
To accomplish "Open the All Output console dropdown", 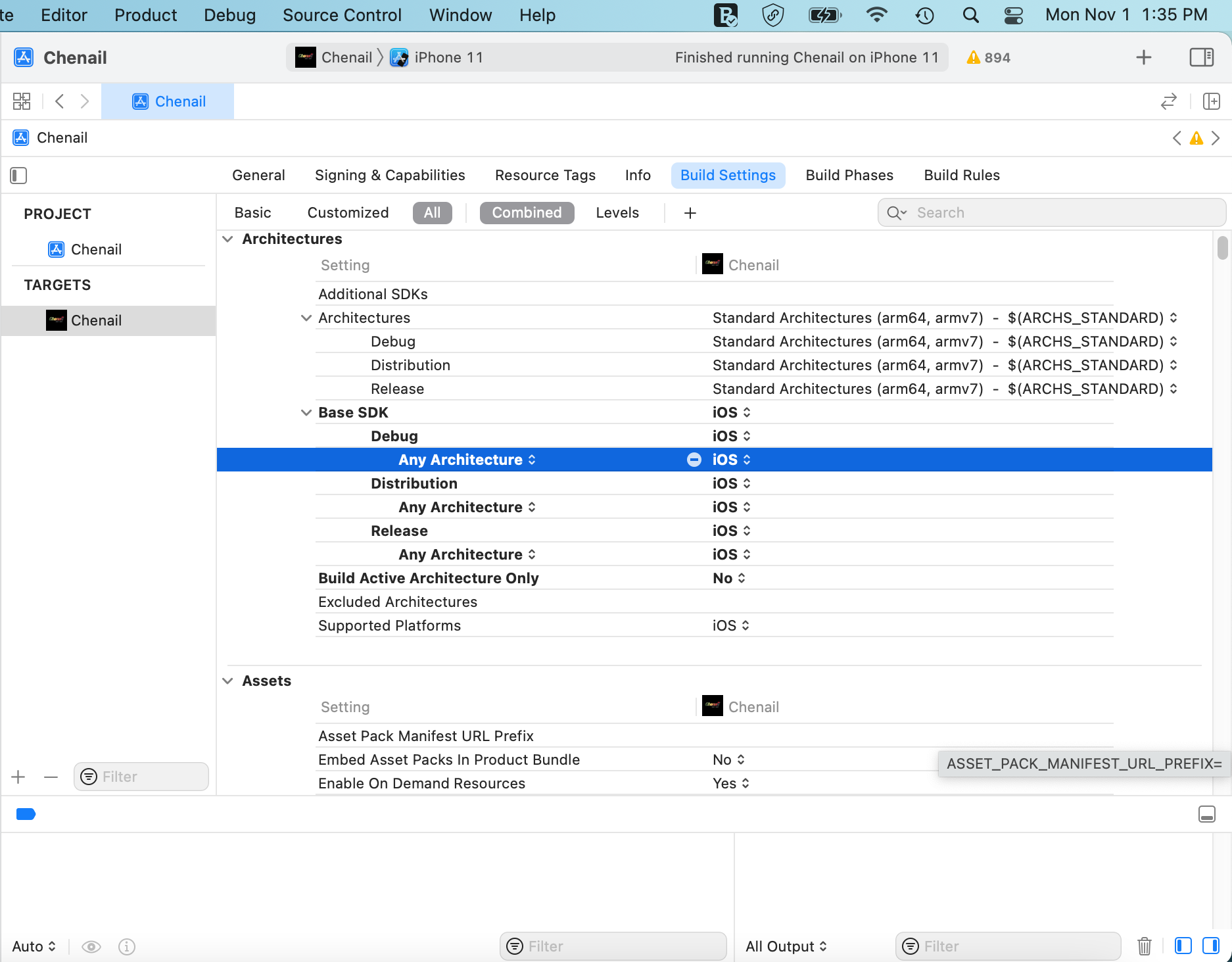I will 786,946.
